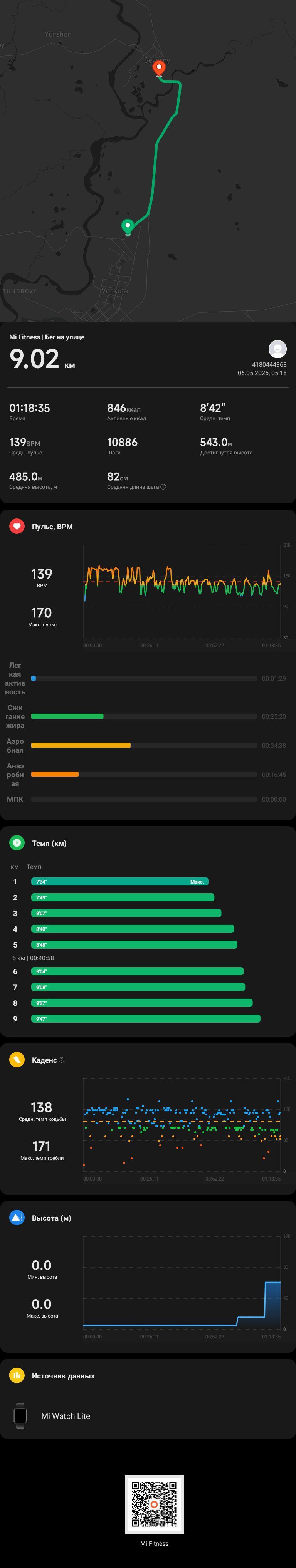Show cadence info tooltip icon
Viewport: 296px width, 1568px height.
[x=62, y=1060]
